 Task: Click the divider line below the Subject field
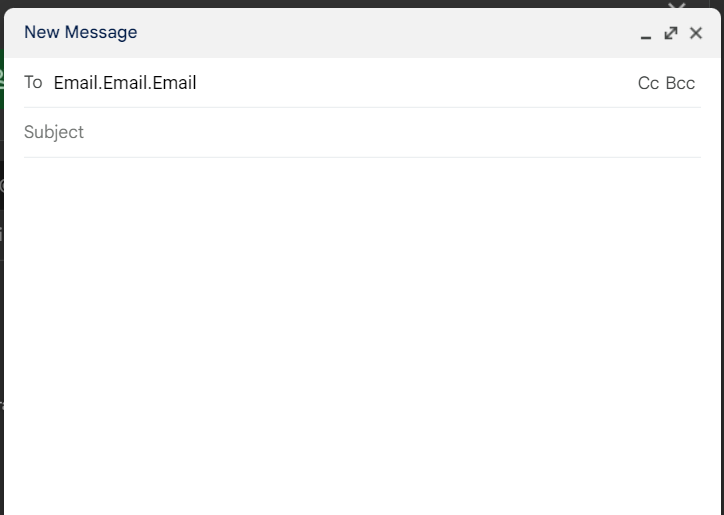point(360,157)
